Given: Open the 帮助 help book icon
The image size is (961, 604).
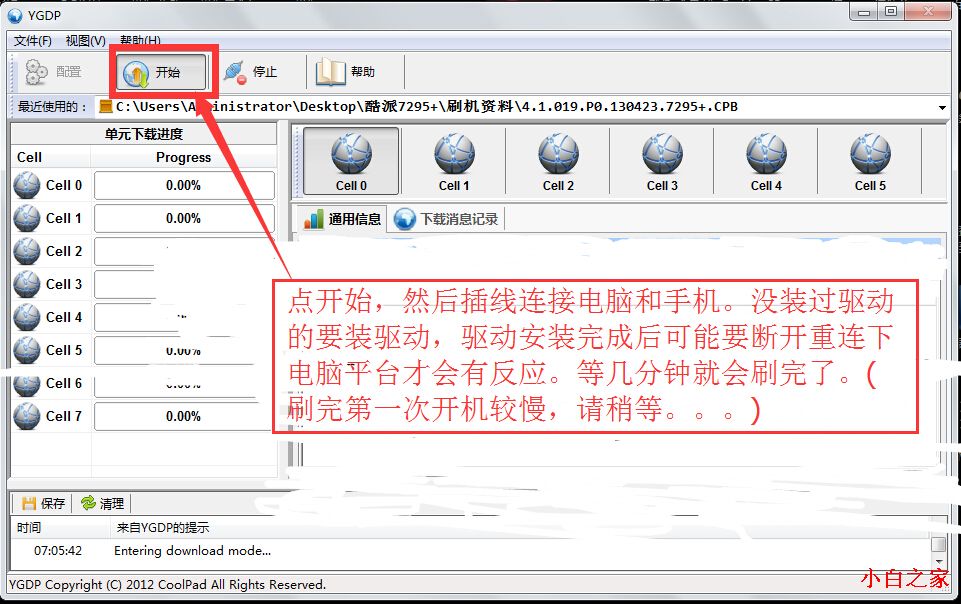Looking at the screenshot, I should click(330, 72).
